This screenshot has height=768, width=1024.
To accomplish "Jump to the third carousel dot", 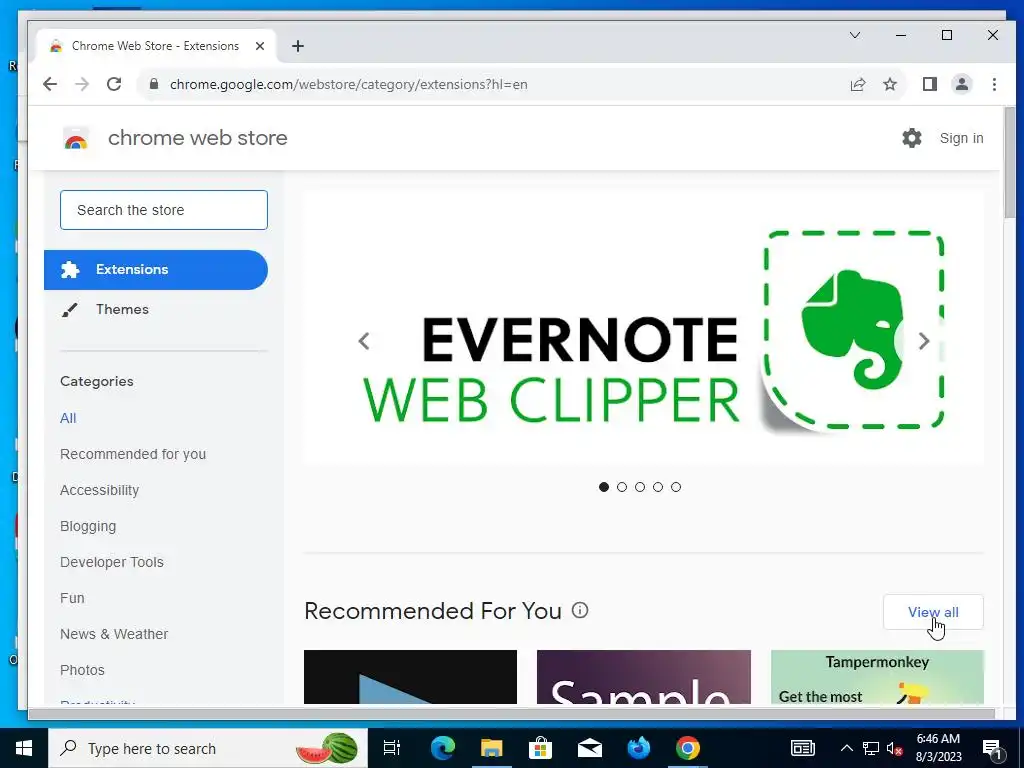I will pyautogui.click(x=640, y=487).
